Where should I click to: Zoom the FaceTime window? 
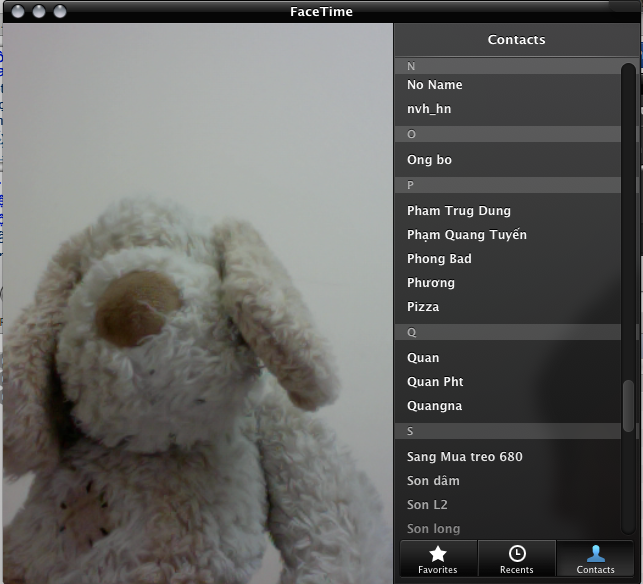tap(60, 11)
